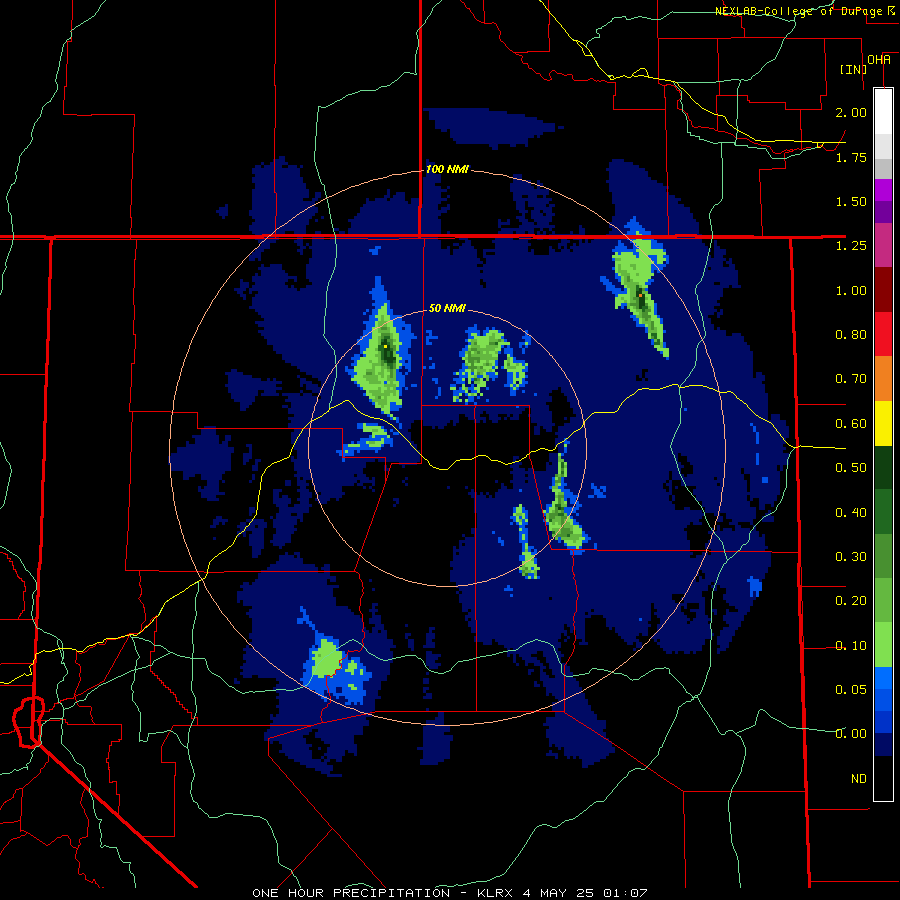Click the ND legend label
This screenshot has width=900, height=900.
[x=859, y=779]
